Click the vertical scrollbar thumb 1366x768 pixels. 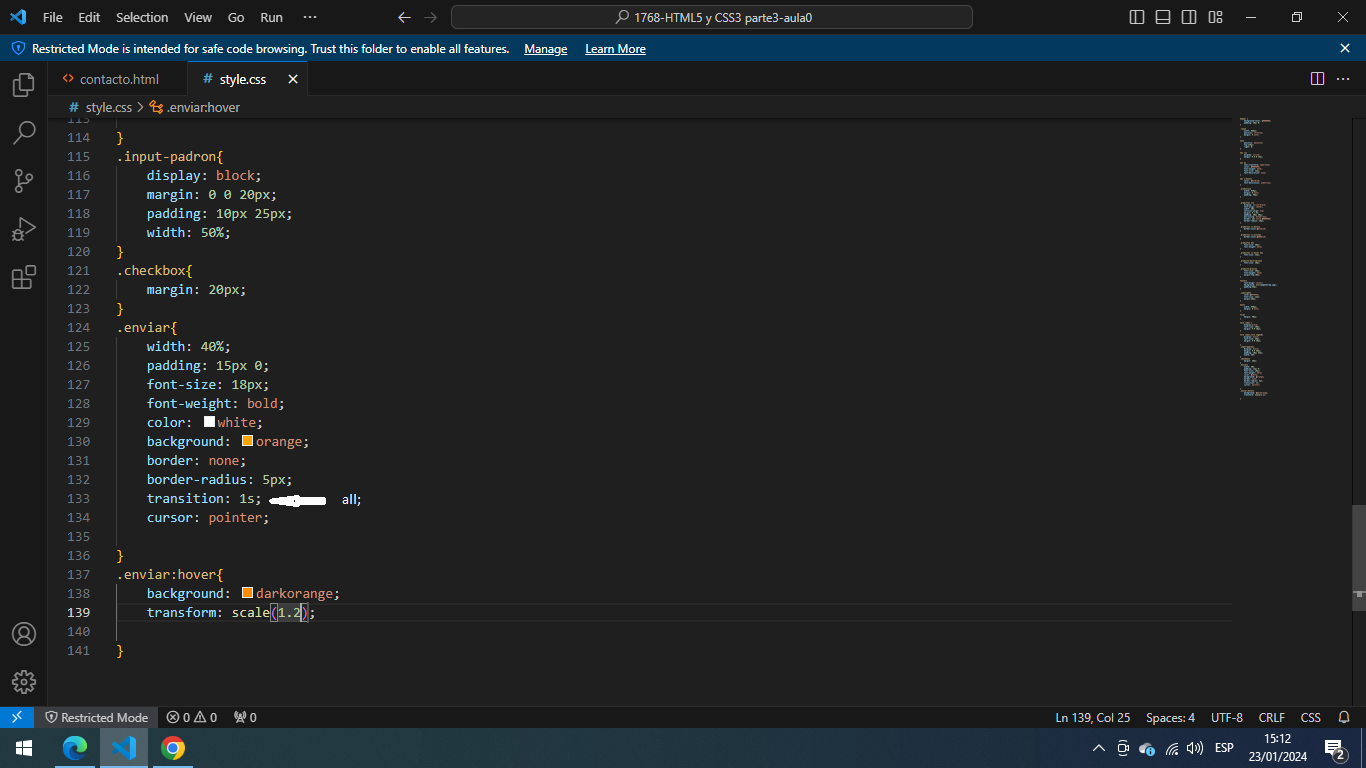[1358, 557]
